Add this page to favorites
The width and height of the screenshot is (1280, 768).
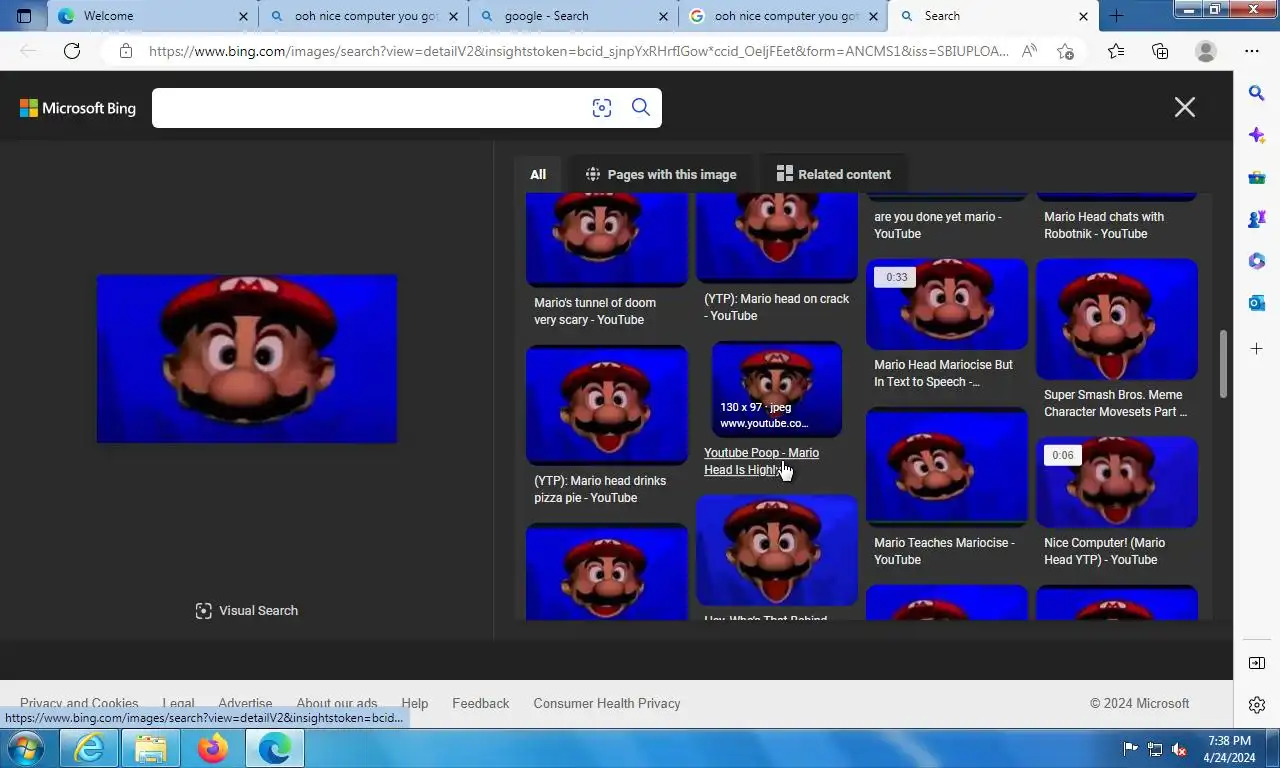coord(1065,51)
